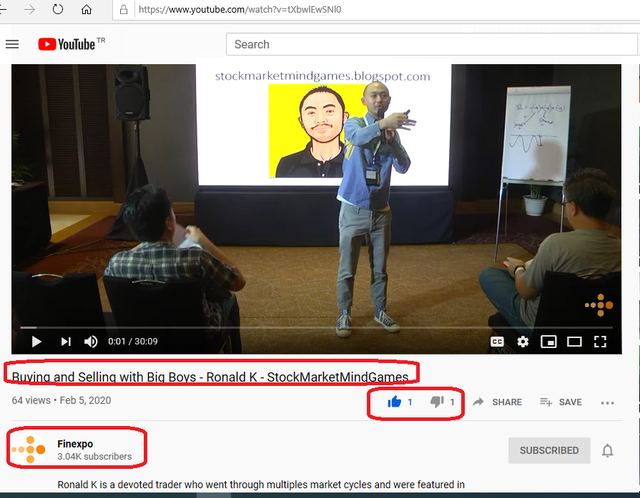Toggle closed captions CC button
The height and width of the screenshot is (498, 640).
click(x=497, y=341)
